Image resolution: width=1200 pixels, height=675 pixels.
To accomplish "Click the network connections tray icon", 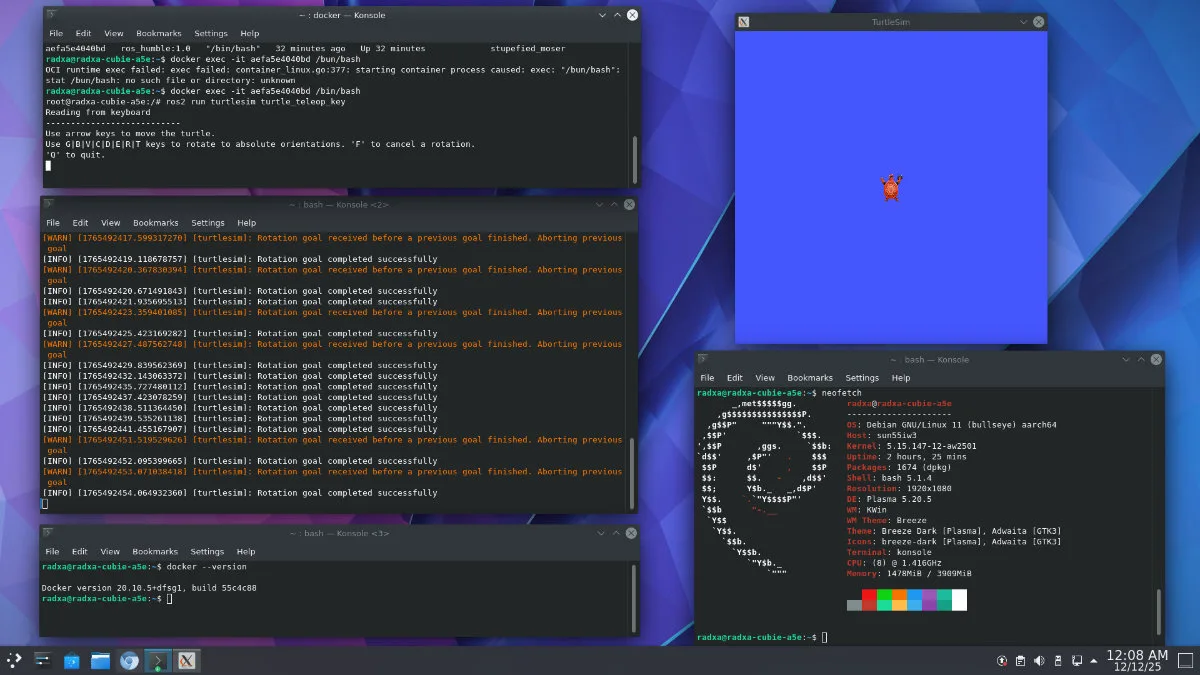I will (1077, 660).
